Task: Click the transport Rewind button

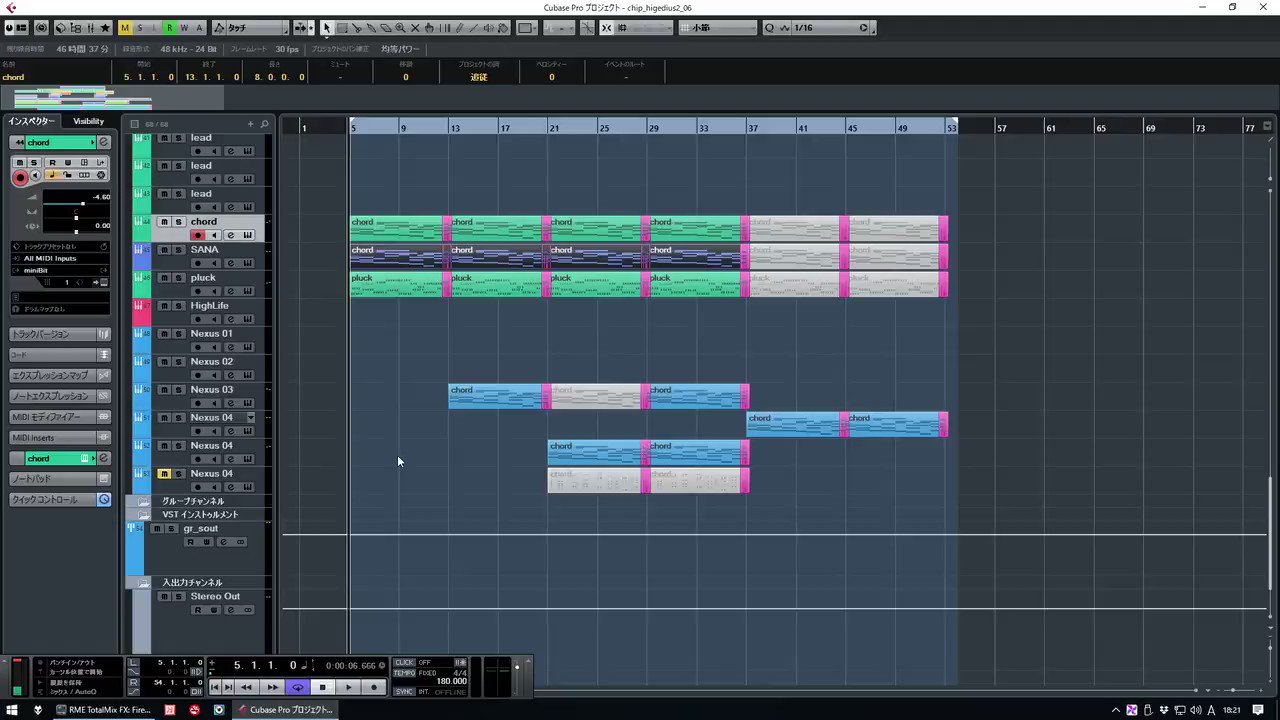Action: click(x=246, y=687)
